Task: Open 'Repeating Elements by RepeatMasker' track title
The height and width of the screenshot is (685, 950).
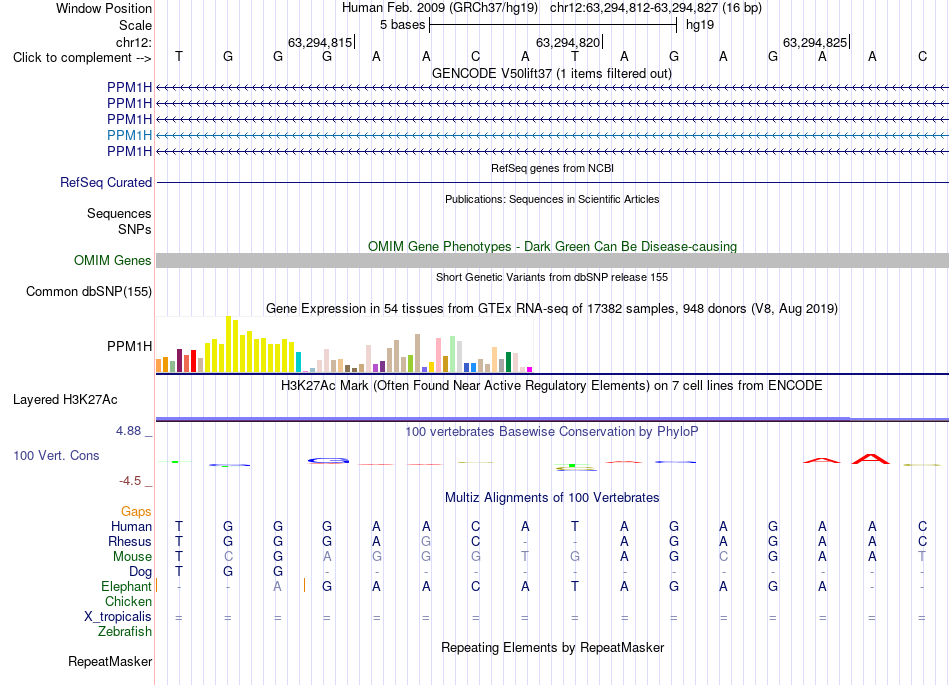Action: [x=553, y=647]
